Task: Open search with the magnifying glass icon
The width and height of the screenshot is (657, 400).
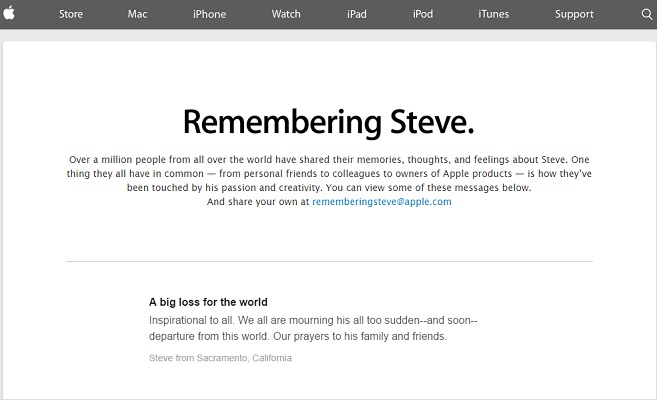Action: pyautogui.click(x=647, y=14)
